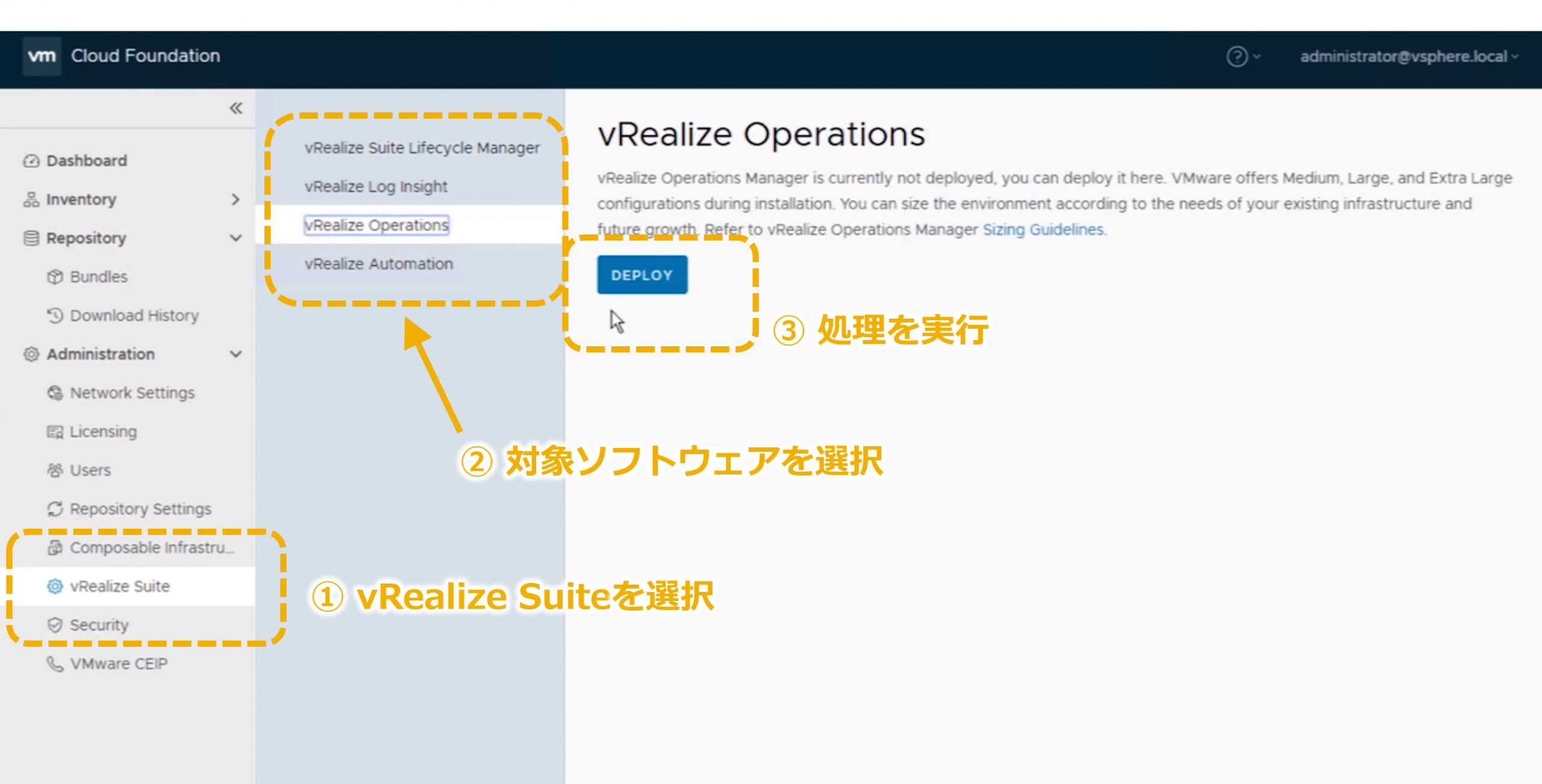The width and height of the screenshot is (1542, 784).
Task: Select vRealize Automation tab
Action: tap(378, 264)
